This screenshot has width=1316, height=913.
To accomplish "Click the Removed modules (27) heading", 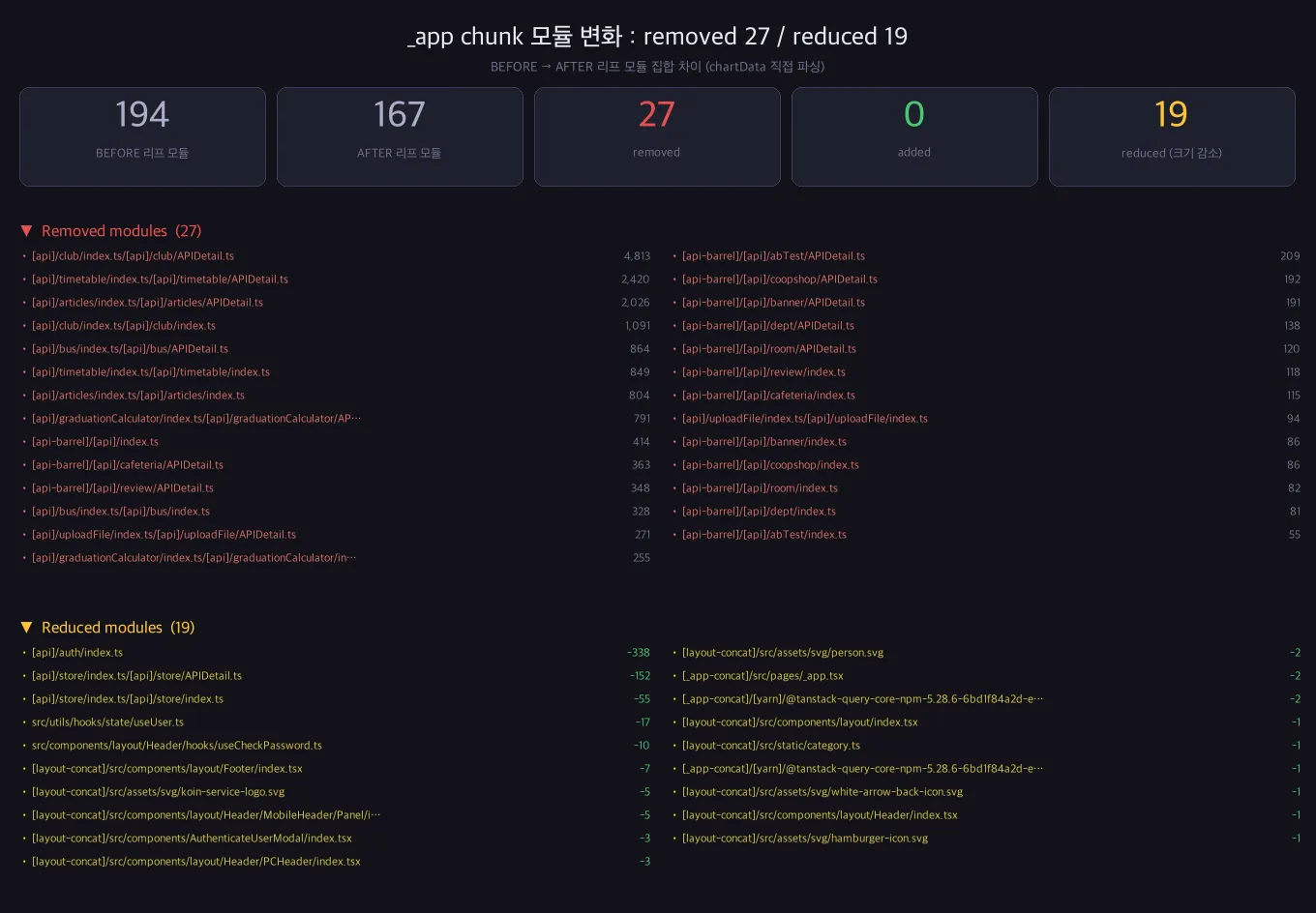I will click(121, 231).
